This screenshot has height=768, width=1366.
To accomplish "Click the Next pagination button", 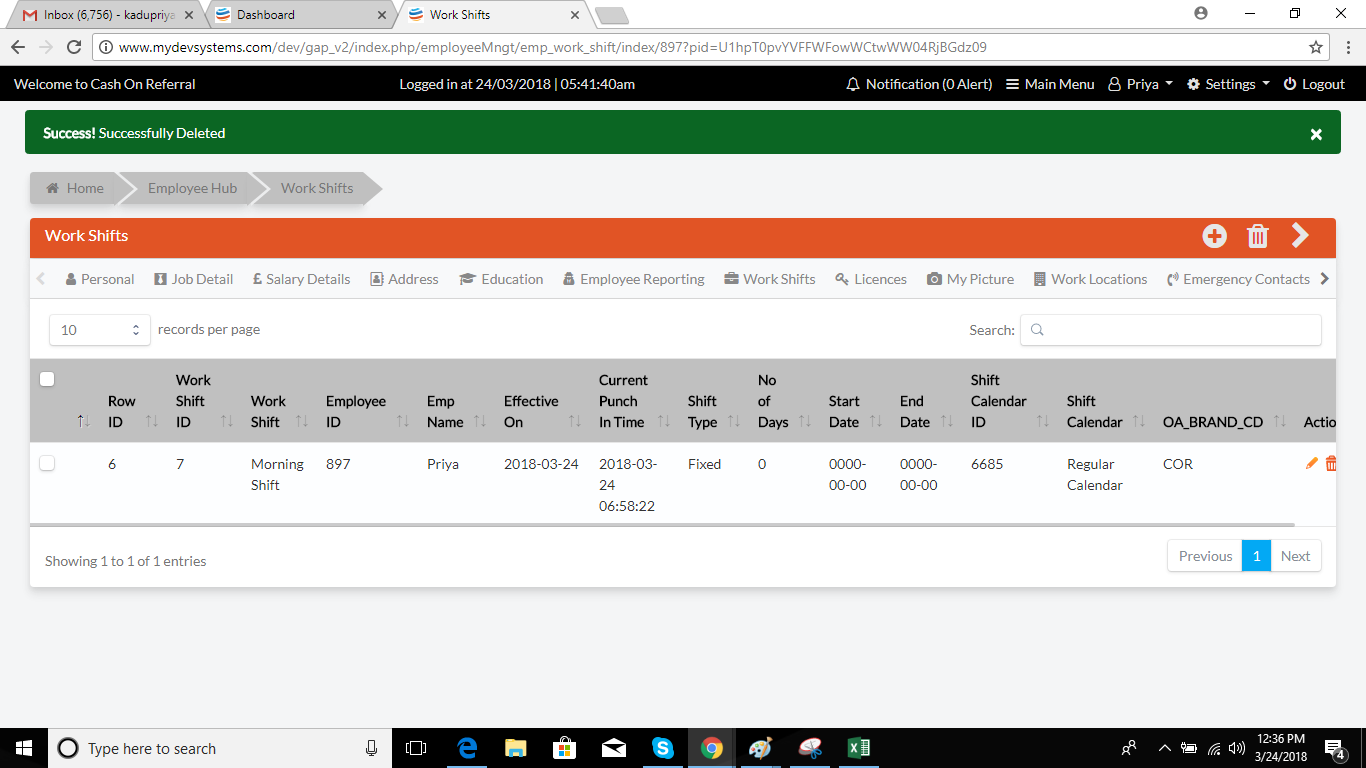I will (1295, 556).
